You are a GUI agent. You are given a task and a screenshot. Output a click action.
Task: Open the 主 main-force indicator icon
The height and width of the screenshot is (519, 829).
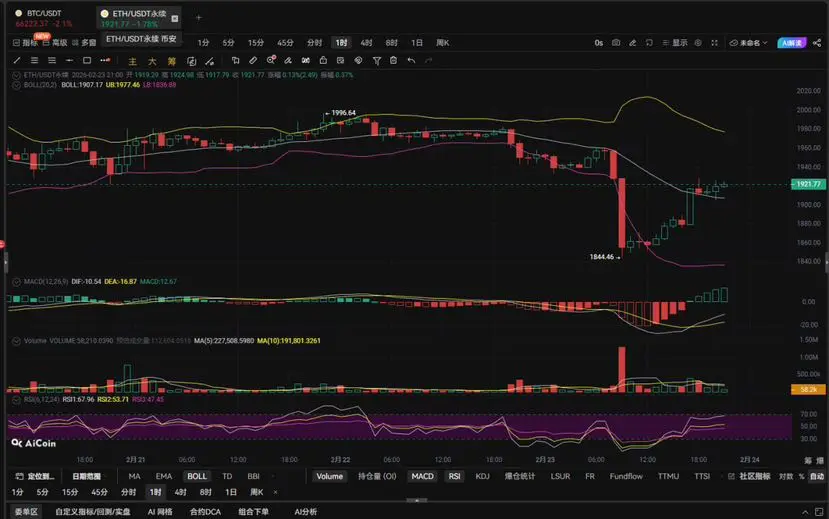click(x=133, y=61)
